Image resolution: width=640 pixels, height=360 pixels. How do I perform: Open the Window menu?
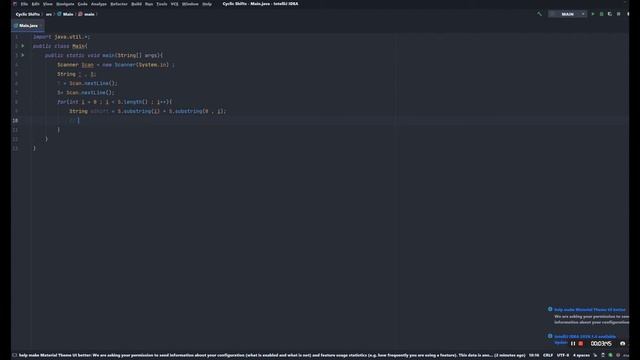[x=190, y=4]
